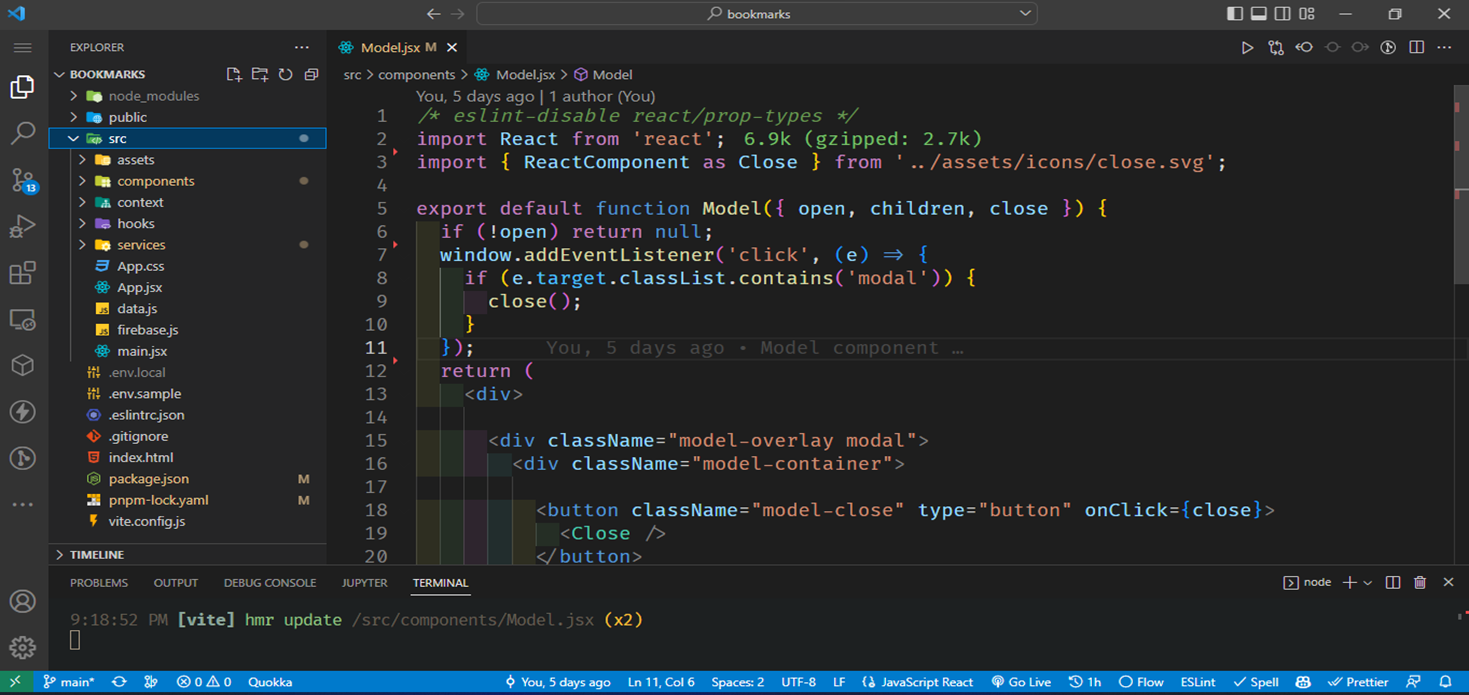The width and height of the screenshot is (1469, 695).
Task: Toggle Secondary Side Bar layout button
Action: click(1283, 14)
